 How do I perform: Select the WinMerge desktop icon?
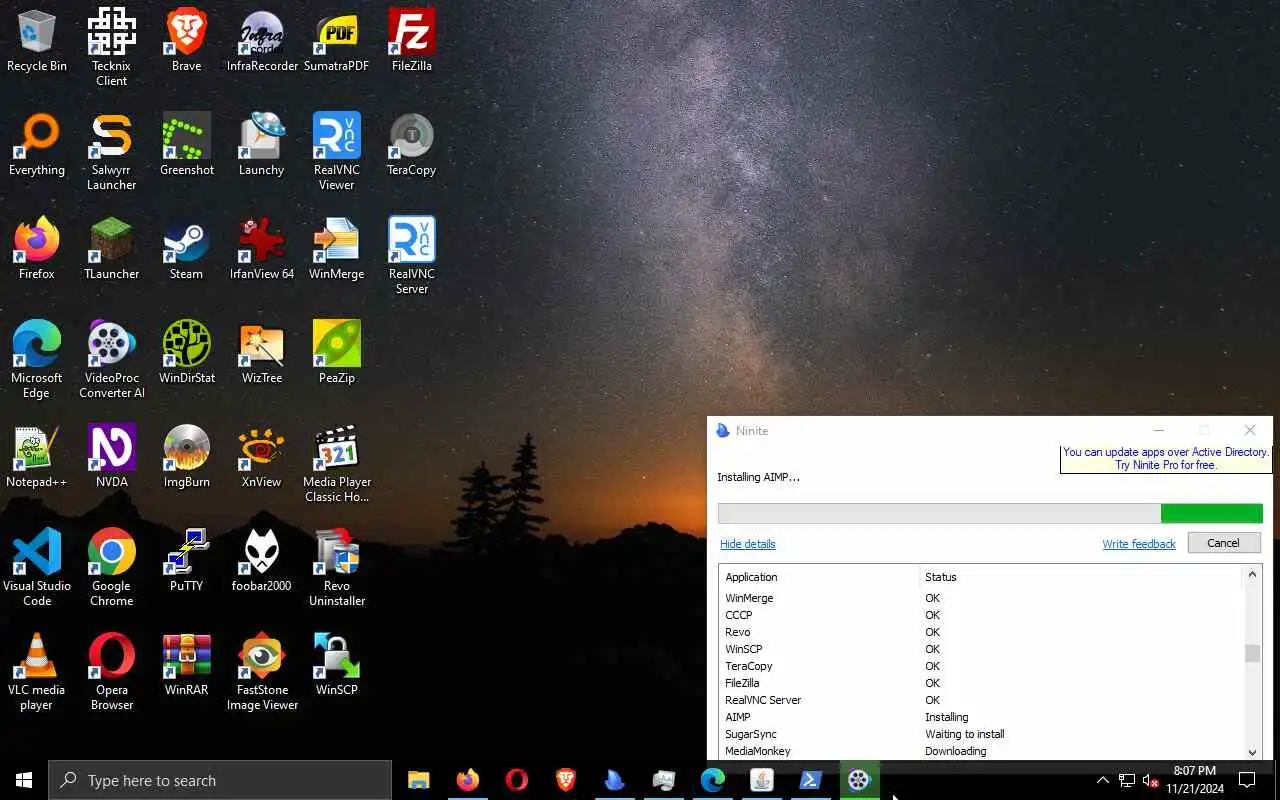tap(336, 250)
